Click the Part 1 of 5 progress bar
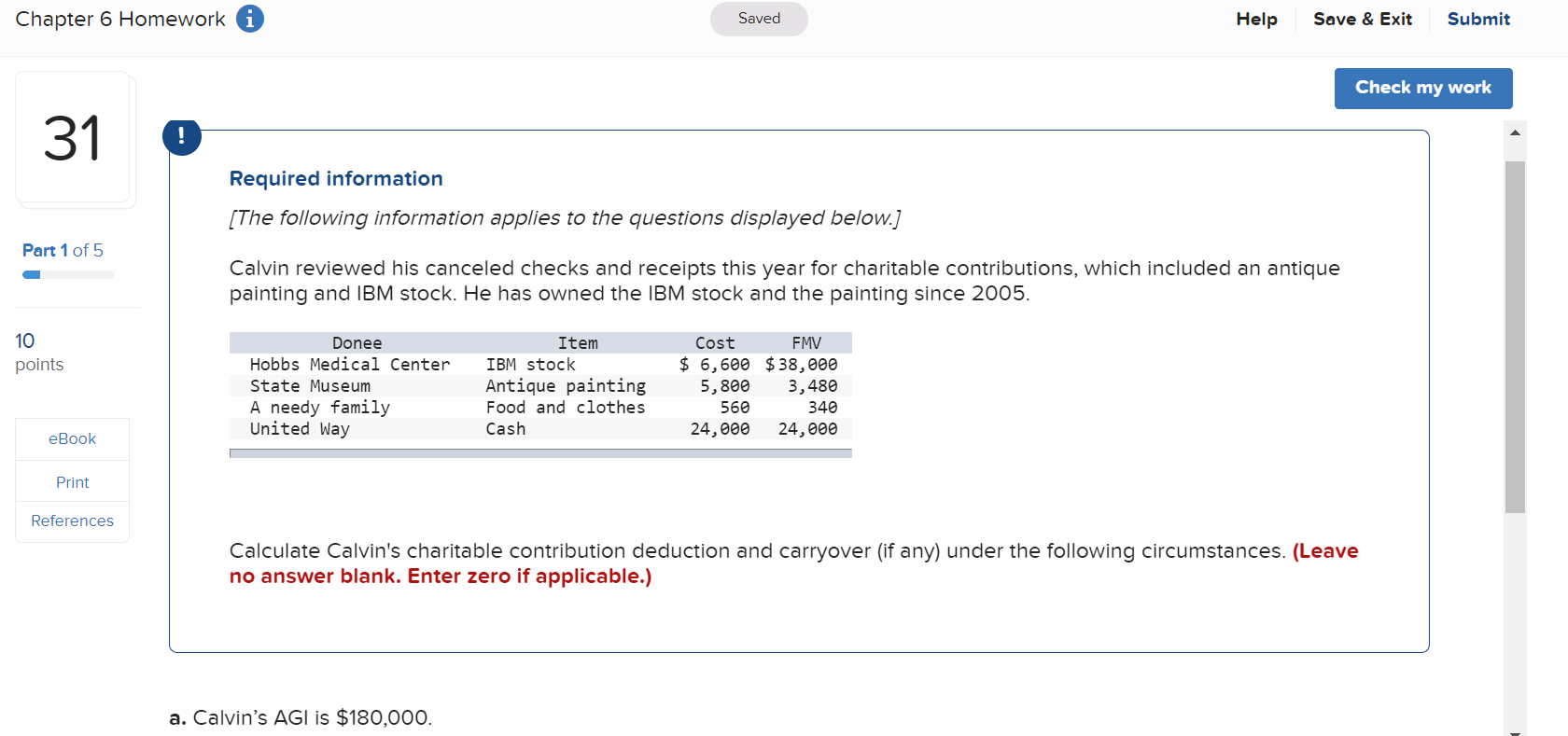This screenshot has height=736, width=1568. point(67,274)
